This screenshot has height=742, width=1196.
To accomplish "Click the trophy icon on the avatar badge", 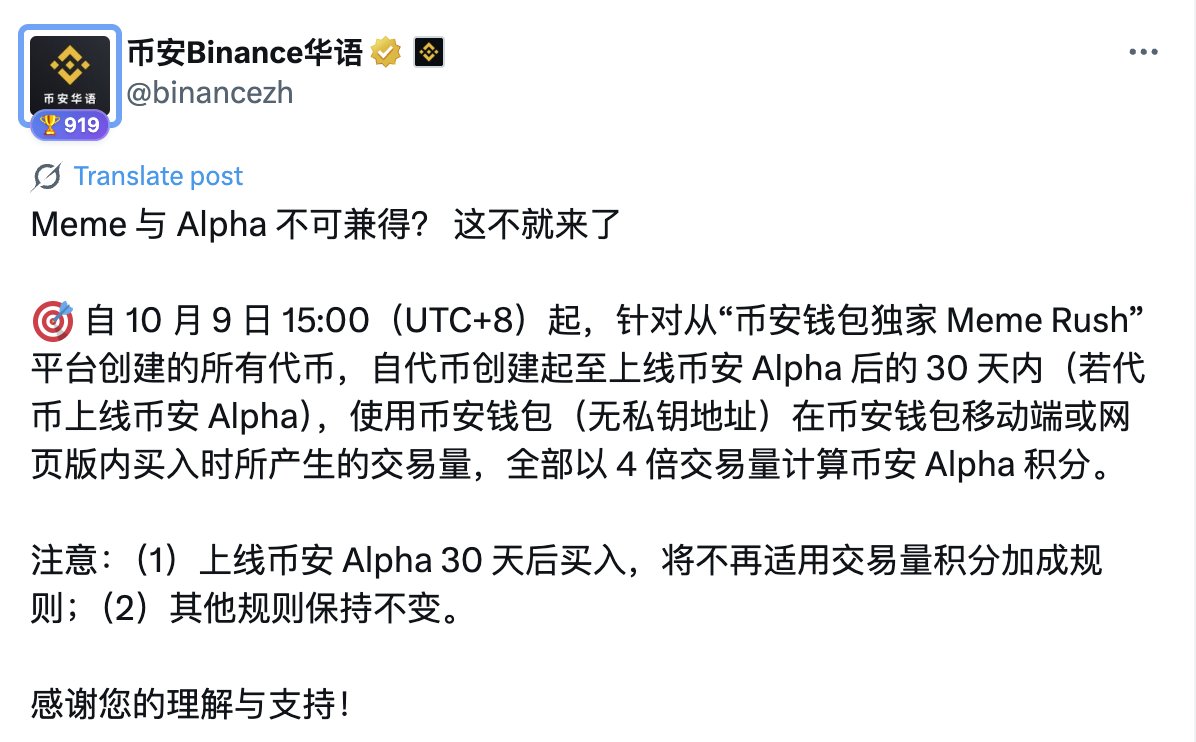I will pos(50,125).
